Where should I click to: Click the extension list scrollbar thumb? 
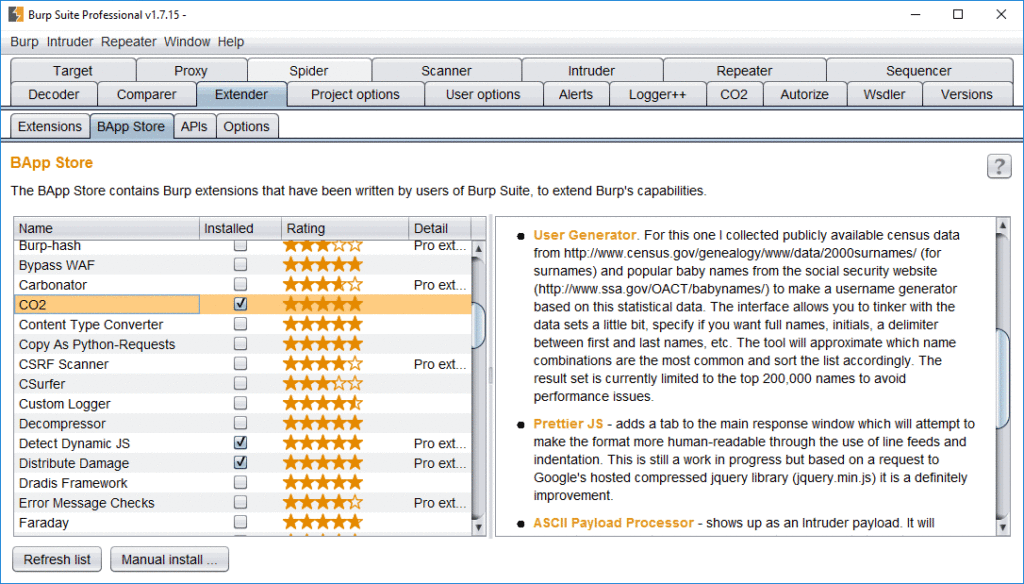click(479, 325)
